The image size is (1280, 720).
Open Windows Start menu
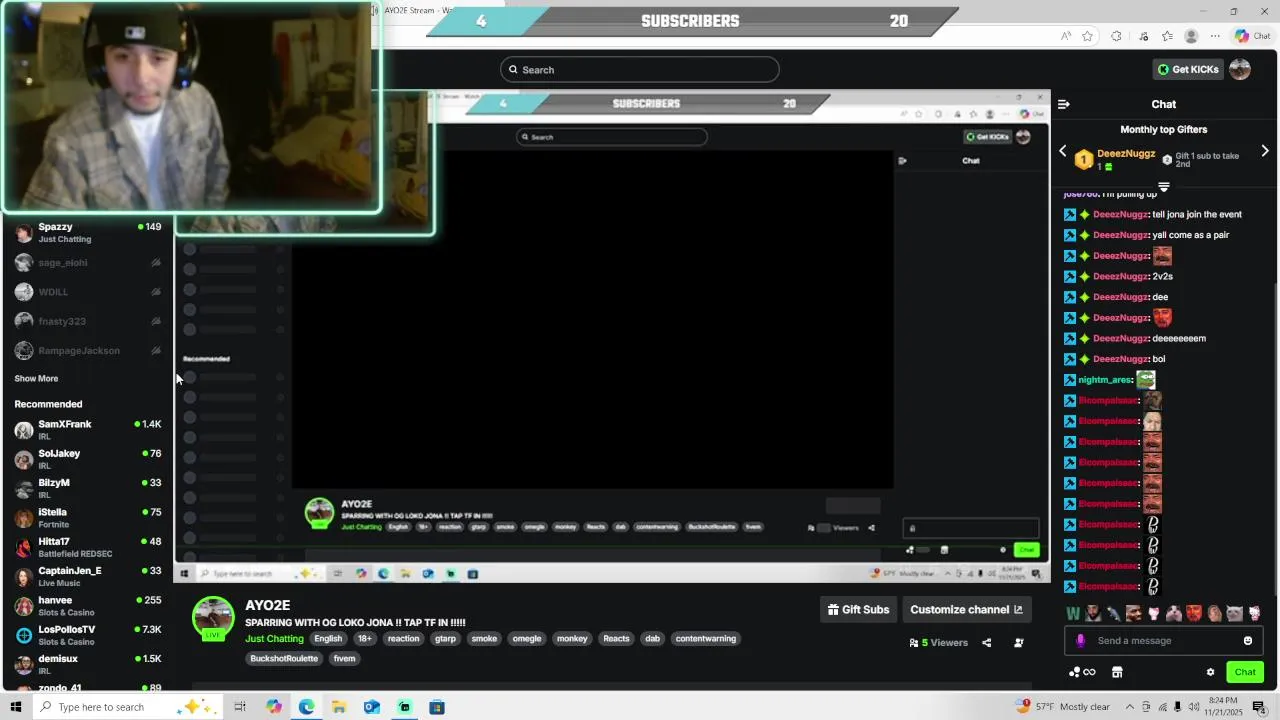click(x=15, y=707)
